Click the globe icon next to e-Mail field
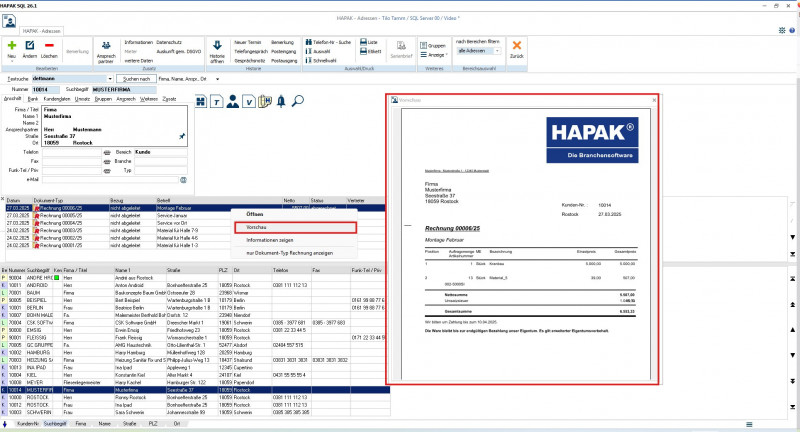Image resolution: width=800 pixels, height=432 pixels. 183,180
